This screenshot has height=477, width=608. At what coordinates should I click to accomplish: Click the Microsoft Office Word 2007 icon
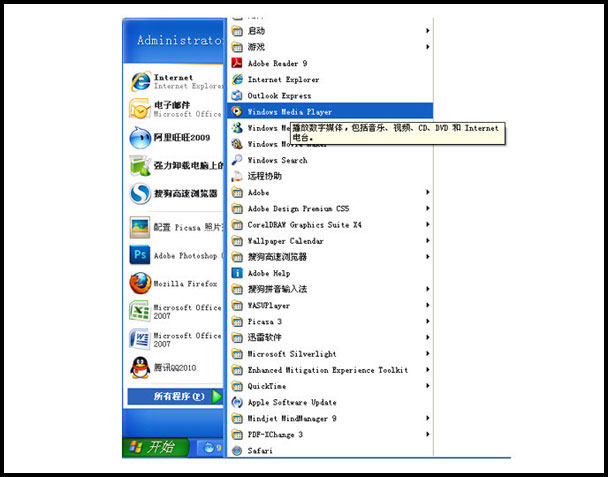140,339
